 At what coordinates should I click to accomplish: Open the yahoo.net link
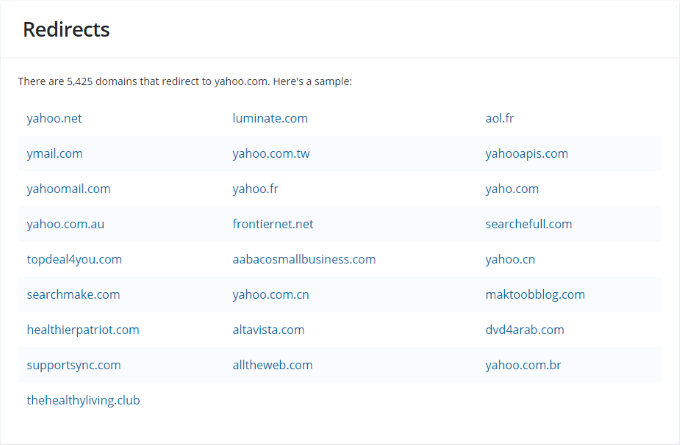click(x=54, y=118)
